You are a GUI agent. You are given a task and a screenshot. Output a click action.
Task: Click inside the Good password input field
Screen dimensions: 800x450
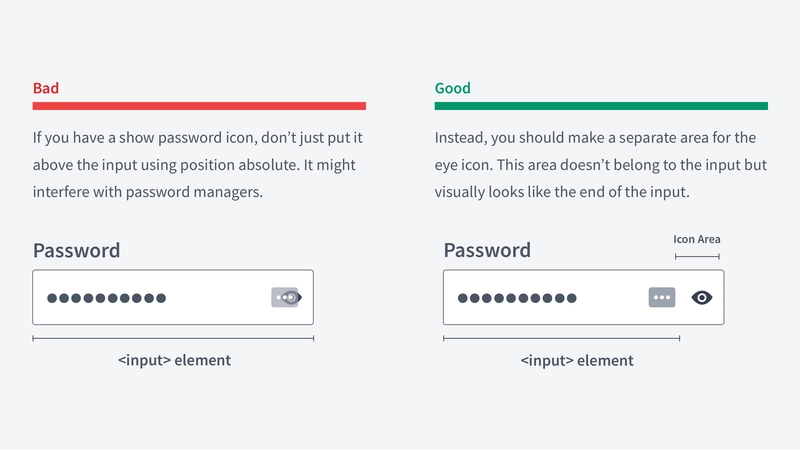[x=561, y=297]
